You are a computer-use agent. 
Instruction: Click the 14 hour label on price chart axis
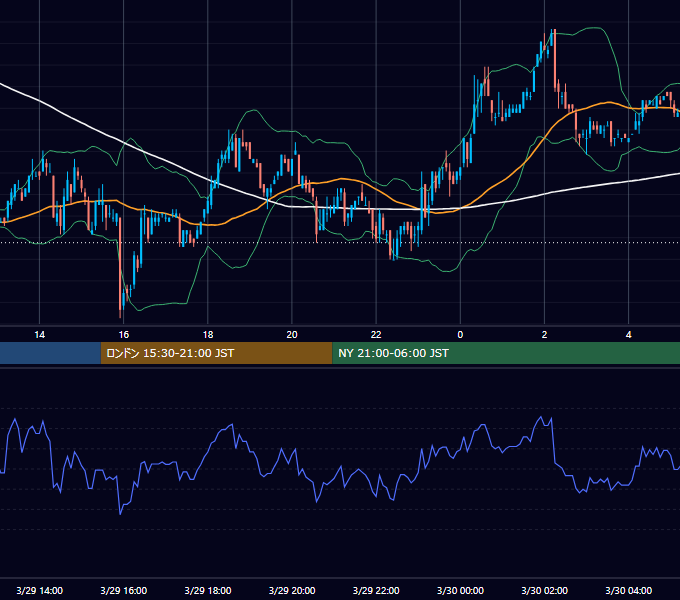click(x=39, y=335)
